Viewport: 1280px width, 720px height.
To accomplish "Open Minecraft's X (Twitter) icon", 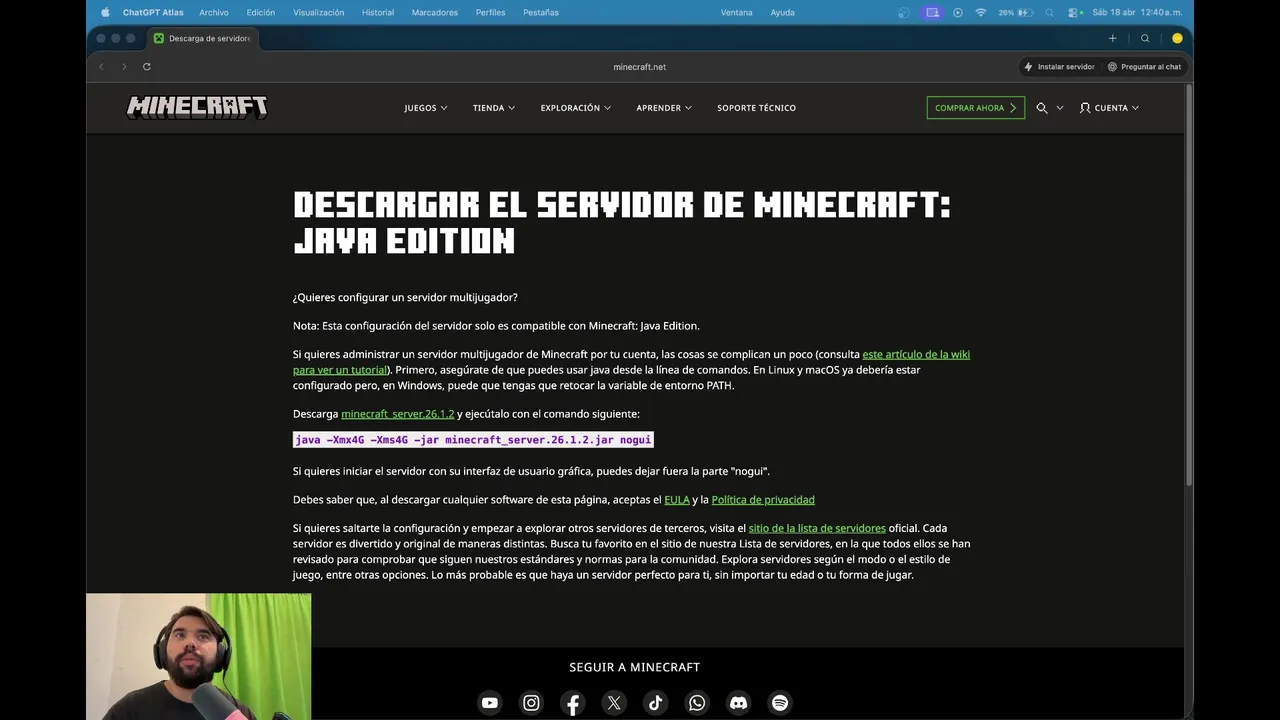I will pyautogui.click(x=614, y=703).
